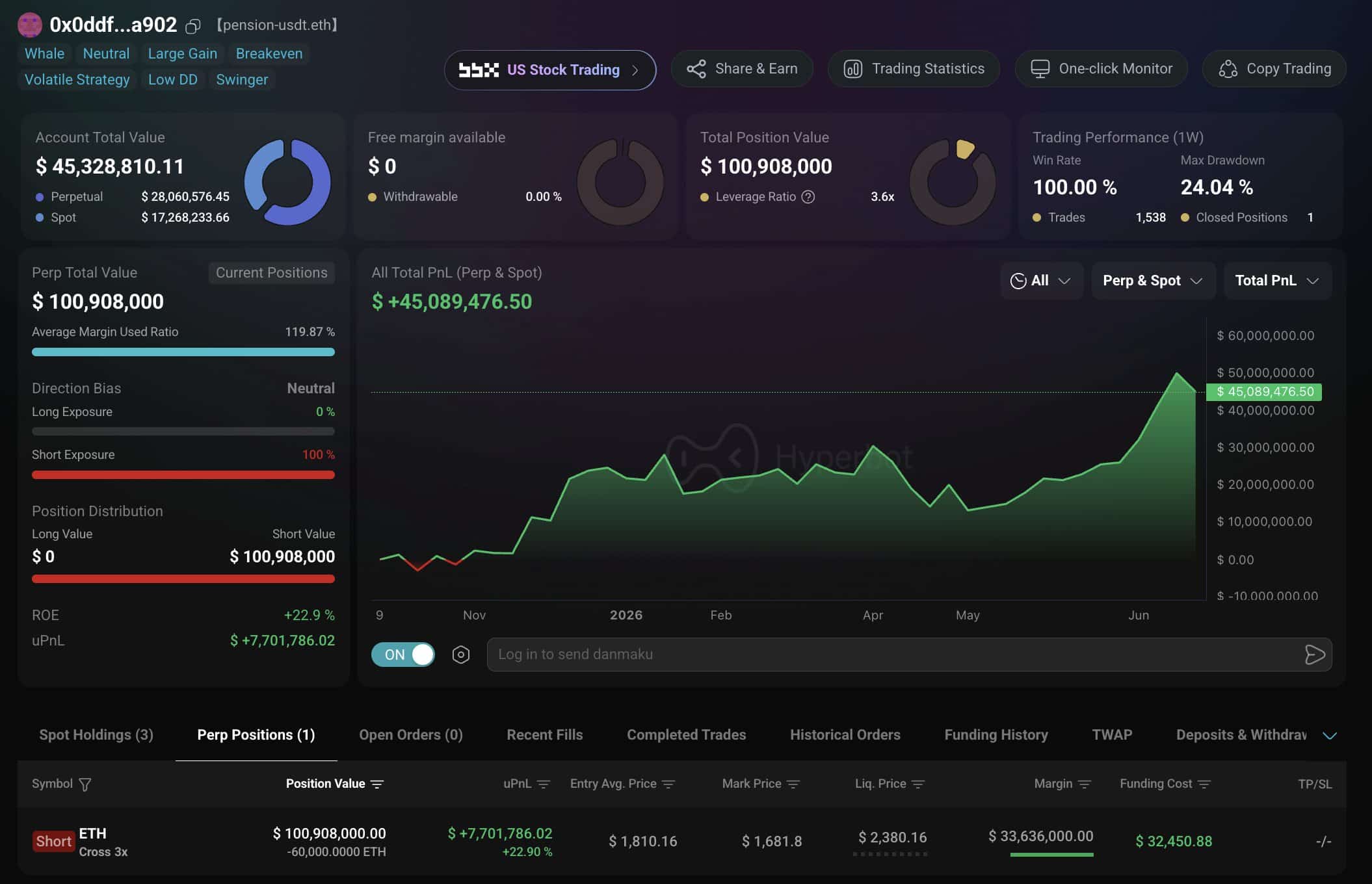Open the Leverage Ratio help tooltip
Image resolution: width=1372 pixels, height=884 pixels.
tap(808, 197)
